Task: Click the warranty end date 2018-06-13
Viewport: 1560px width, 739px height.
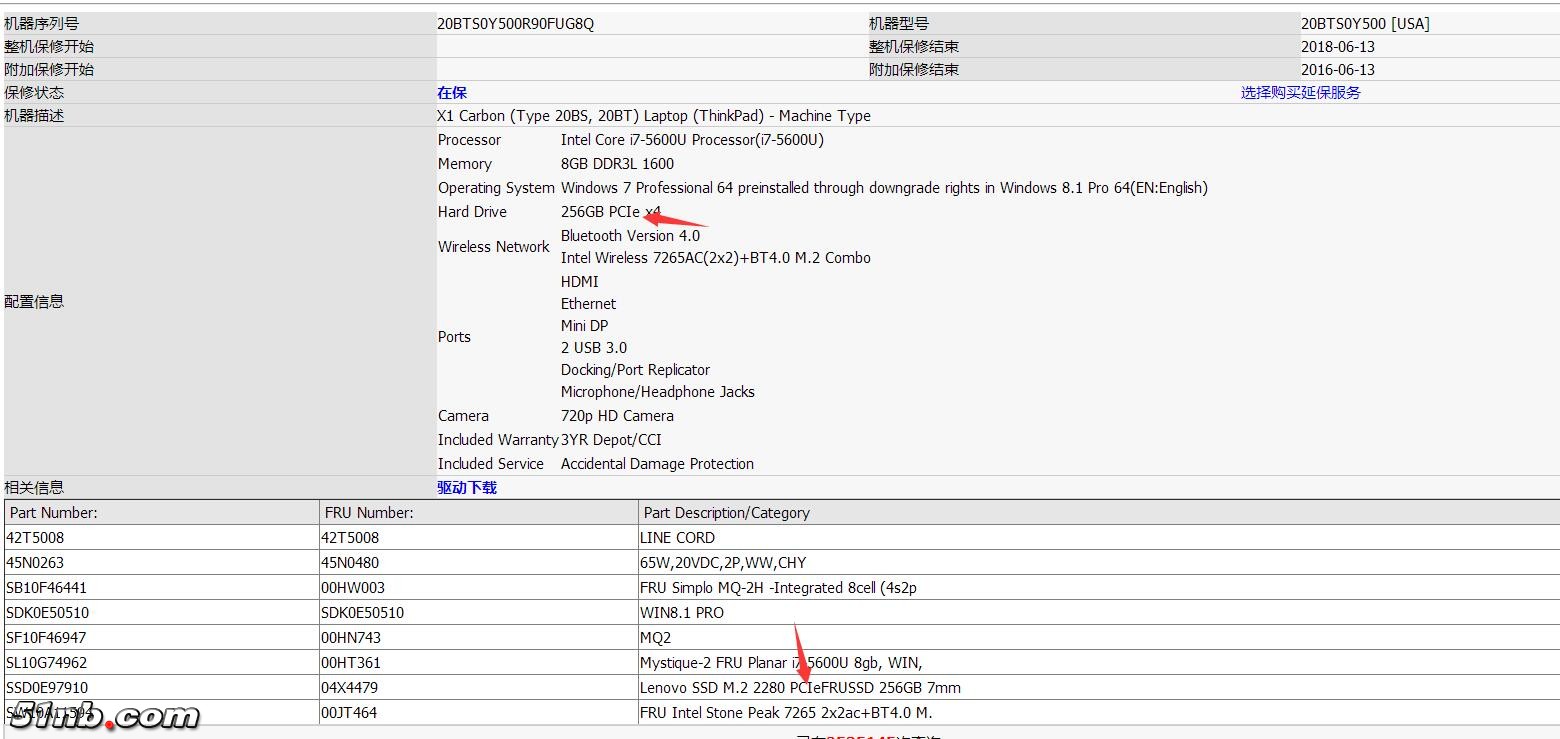Action: point(1338,47)
